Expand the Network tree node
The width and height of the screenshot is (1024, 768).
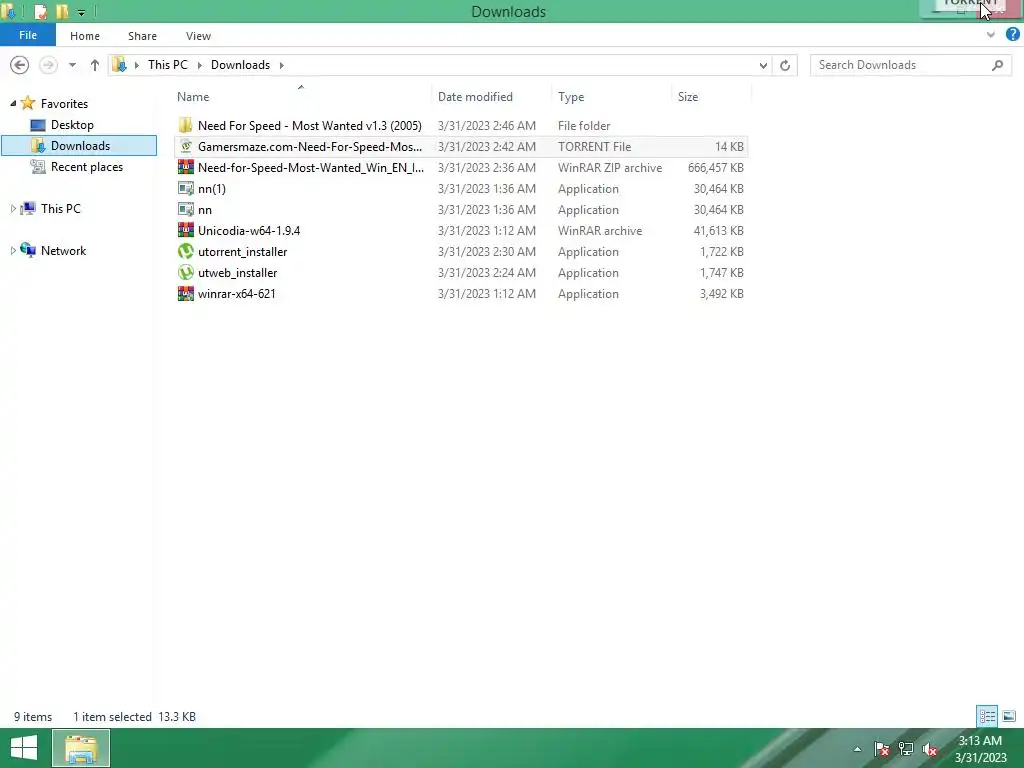(x=13, y=250)
